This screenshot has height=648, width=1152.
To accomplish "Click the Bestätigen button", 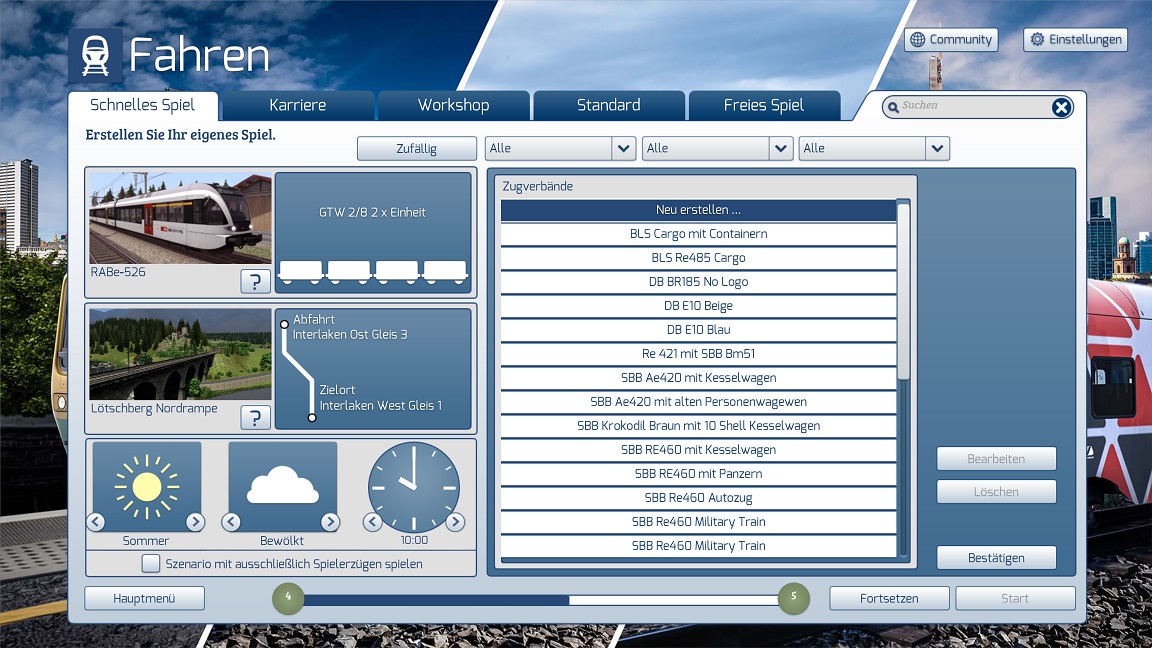I will pos(996,558).
